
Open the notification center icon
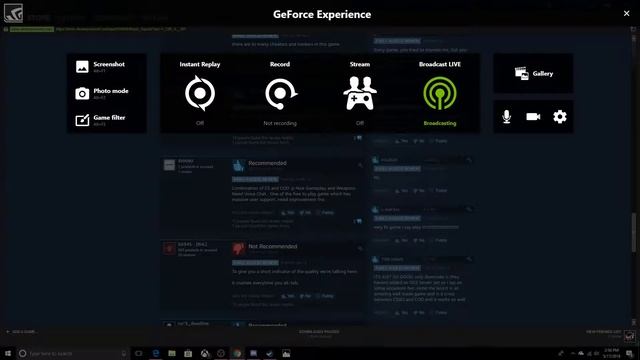coord(630,353)
